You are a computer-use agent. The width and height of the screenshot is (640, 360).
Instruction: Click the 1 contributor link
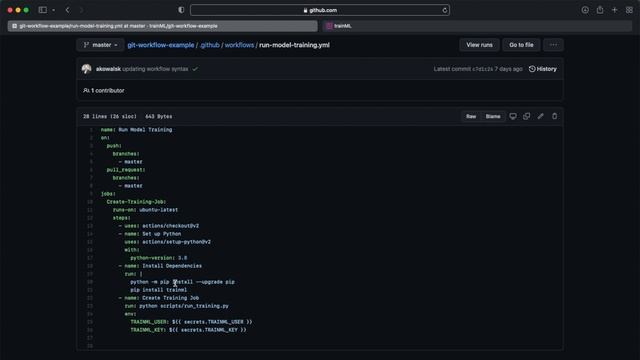click(x=104, y=91)
